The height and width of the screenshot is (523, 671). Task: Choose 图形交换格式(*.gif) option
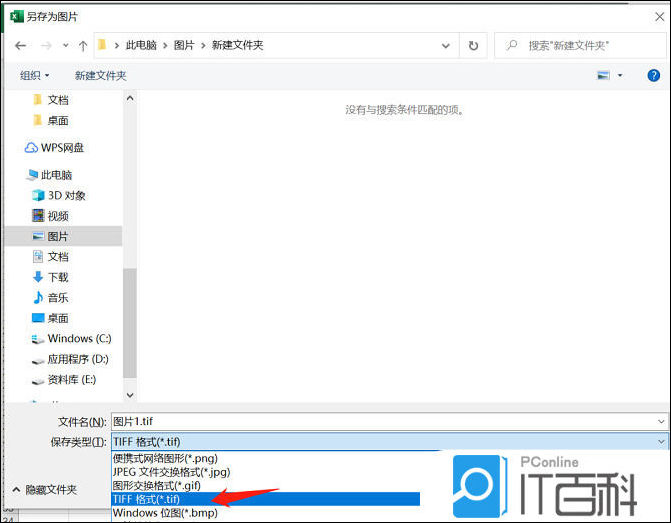click(x=157, y=486)
